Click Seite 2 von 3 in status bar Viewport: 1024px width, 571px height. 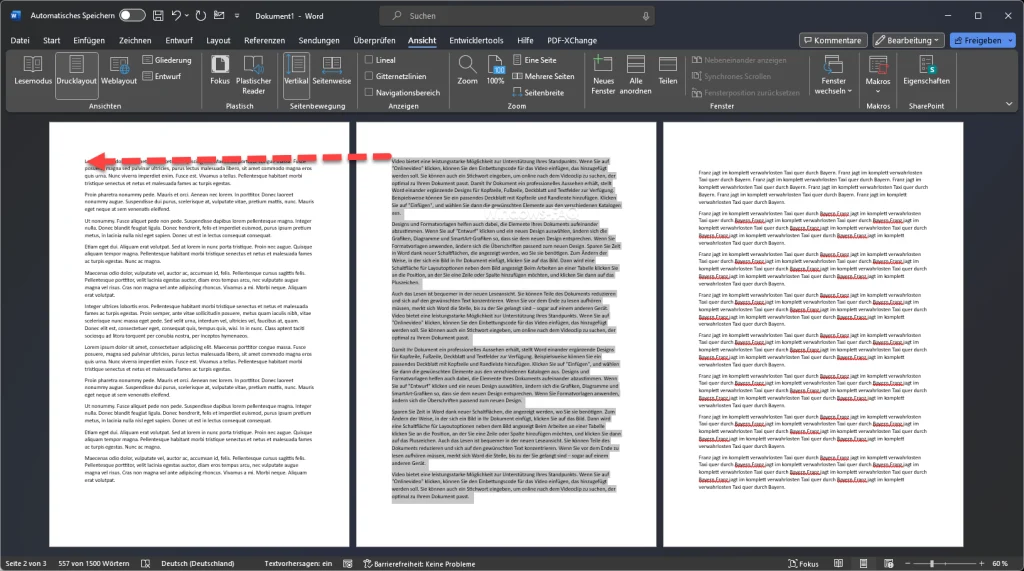coord(26,564)
